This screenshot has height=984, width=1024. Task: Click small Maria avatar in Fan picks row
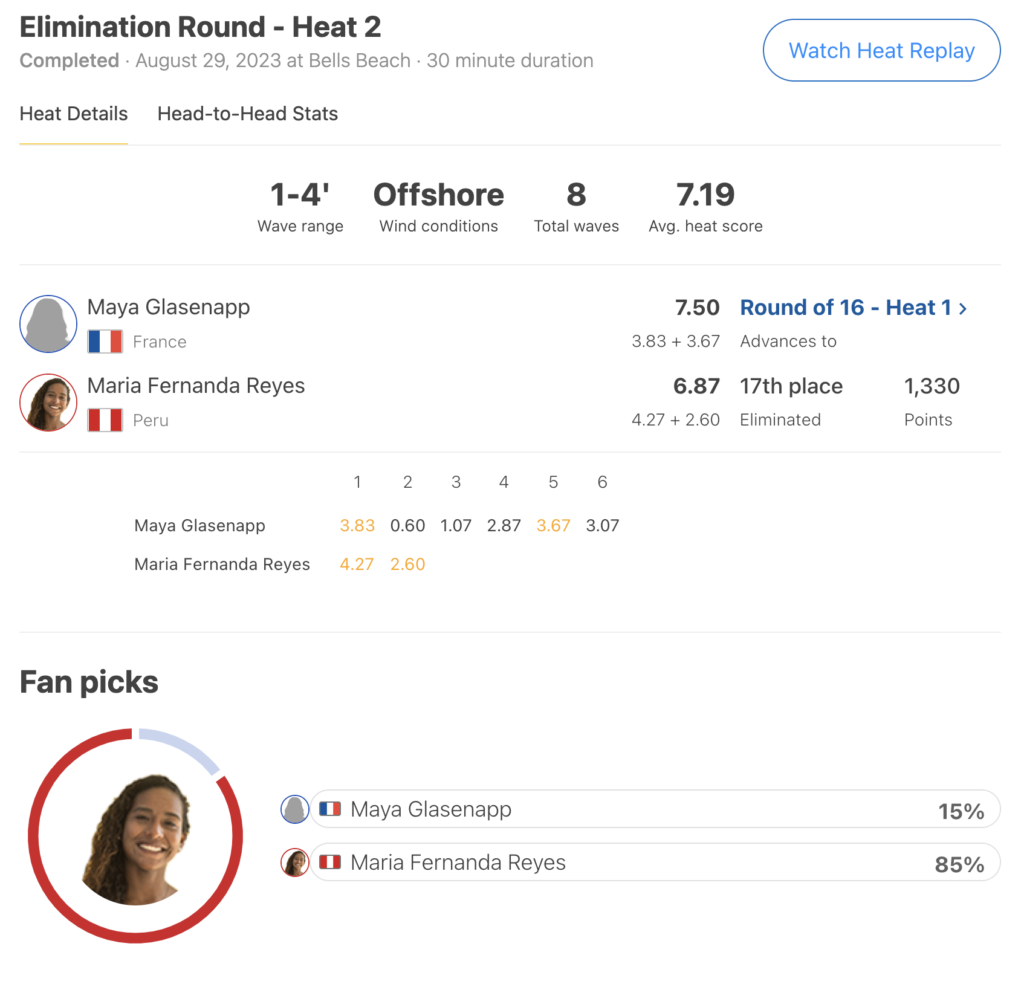pos(295,863)
